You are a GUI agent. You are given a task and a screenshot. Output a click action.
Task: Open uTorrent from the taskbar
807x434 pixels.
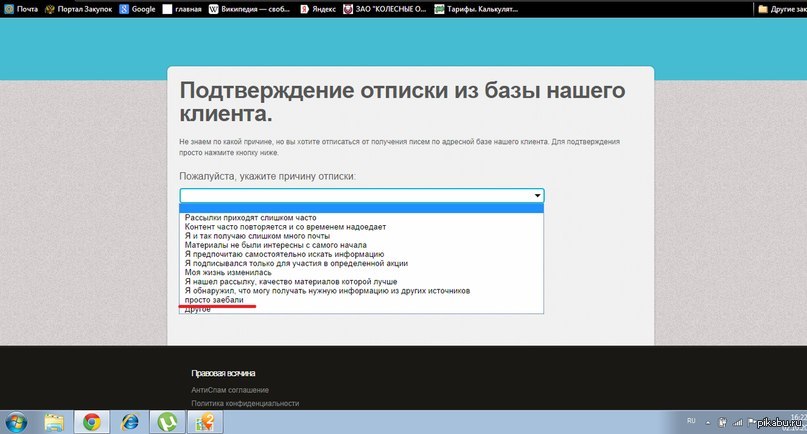point(167,421)
